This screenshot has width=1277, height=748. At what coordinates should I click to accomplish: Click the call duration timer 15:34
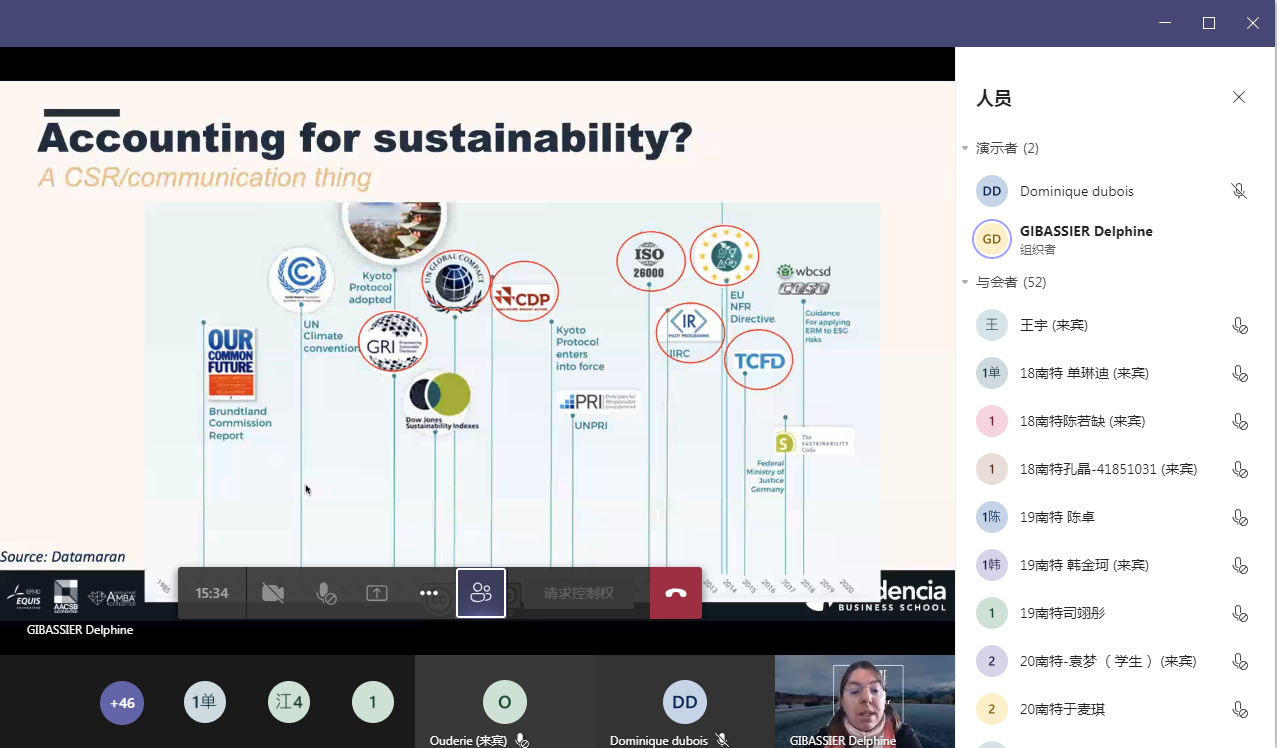point(212,593)
